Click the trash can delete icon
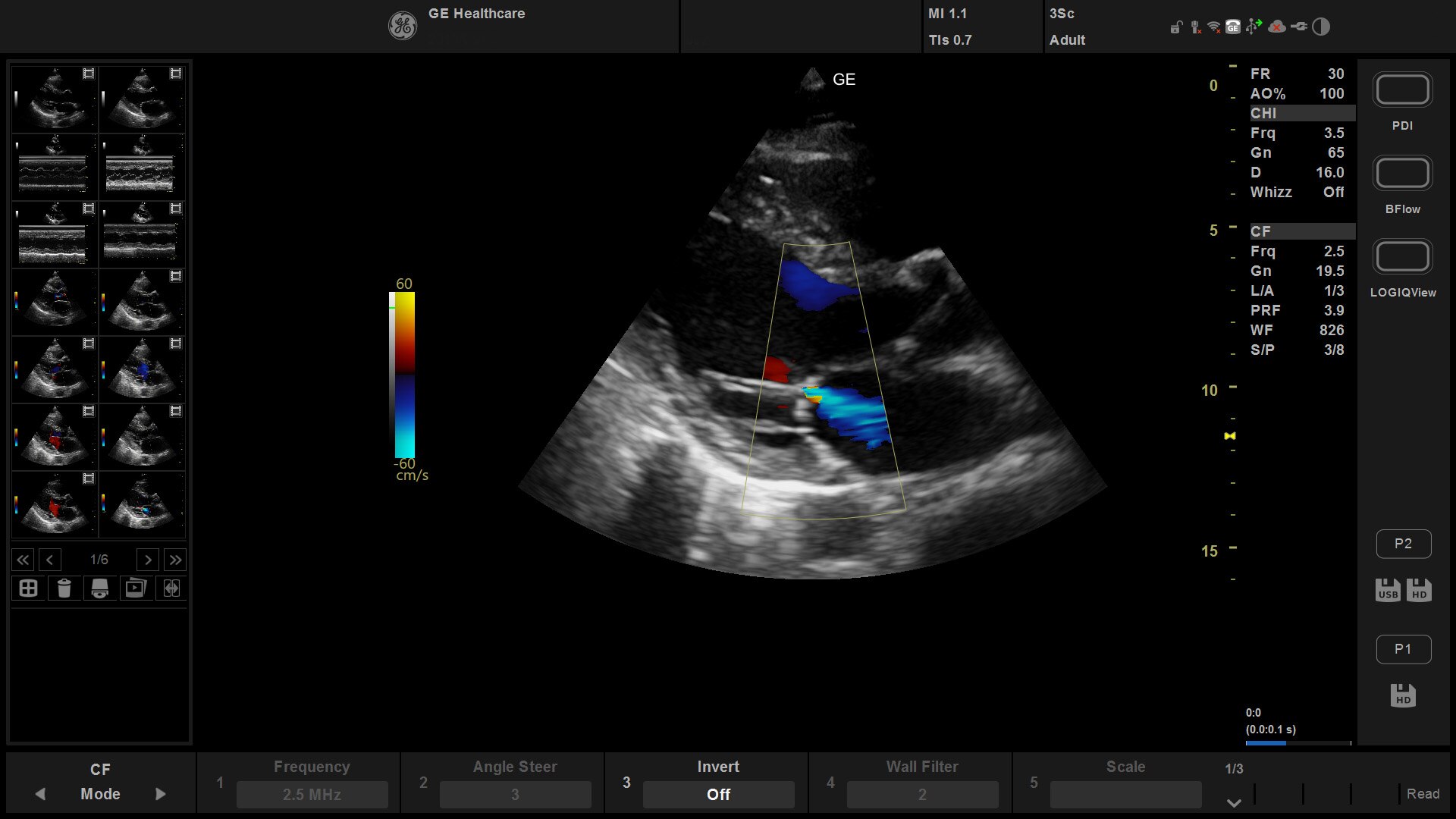This screenshot has width=1456, height=819. click(x=64, y=588)
